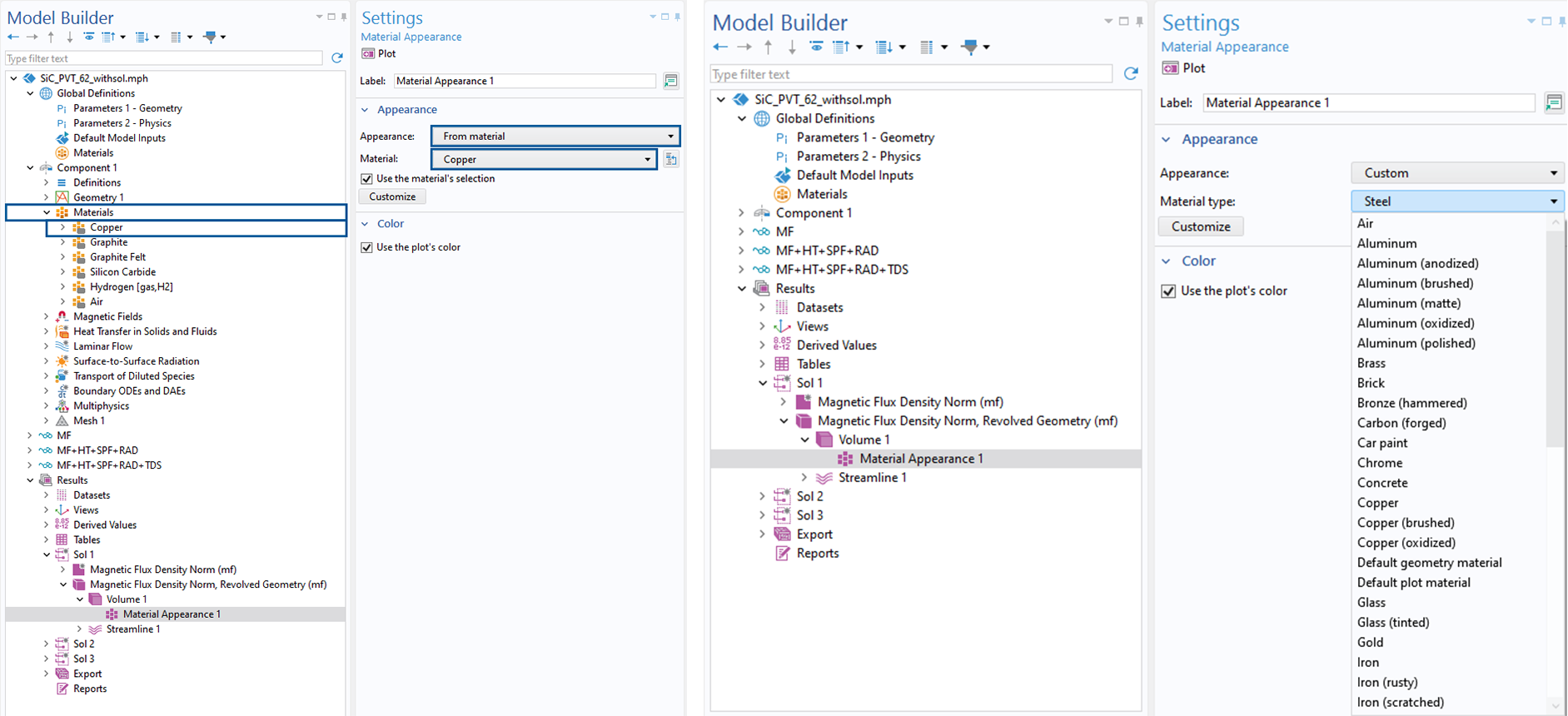
Task: Click the go back arrow in left Model Builder toolbar
Action: click(x=13, y=37)
